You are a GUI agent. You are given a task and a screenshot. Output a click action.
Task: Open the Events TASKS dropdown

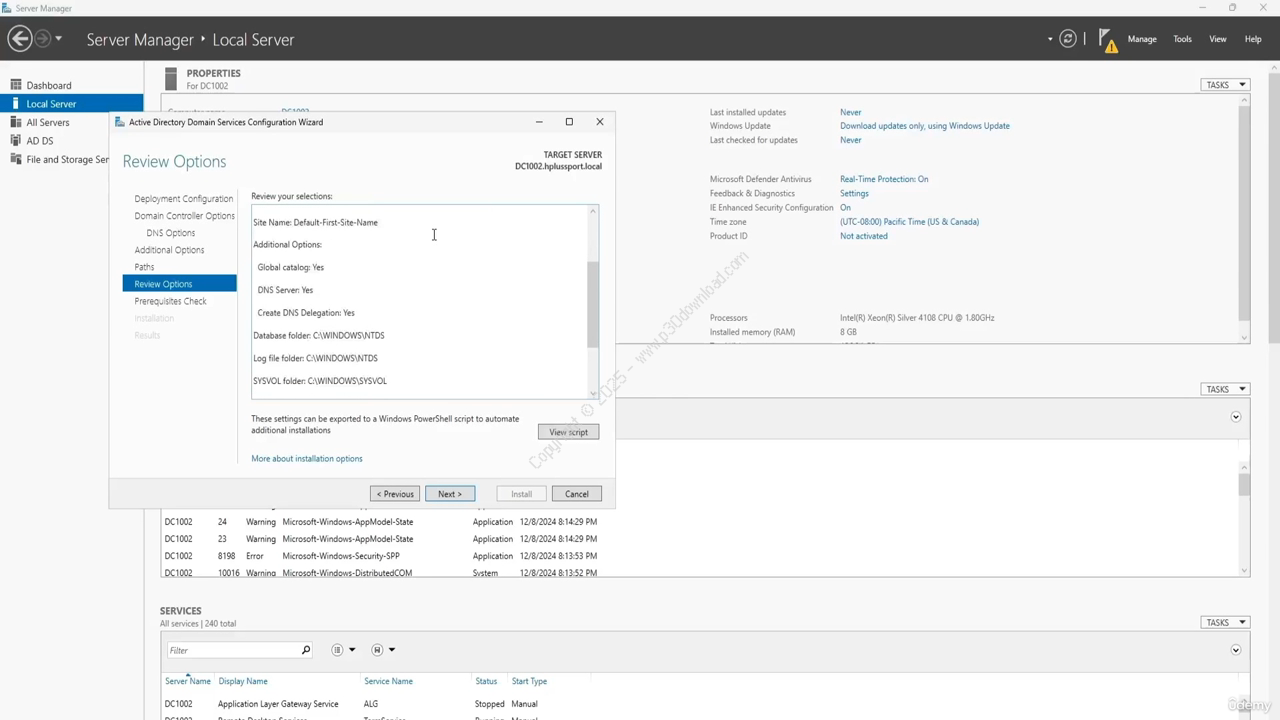[1225, 389]
